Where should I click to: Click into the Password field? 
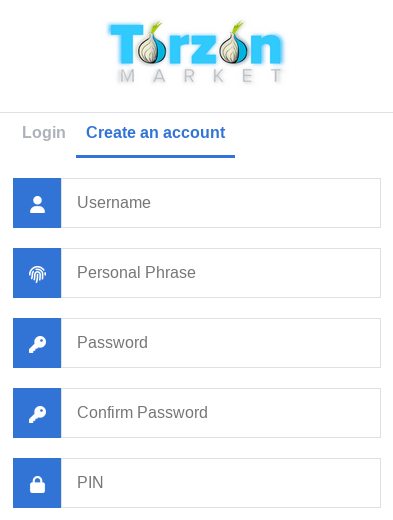221,343
